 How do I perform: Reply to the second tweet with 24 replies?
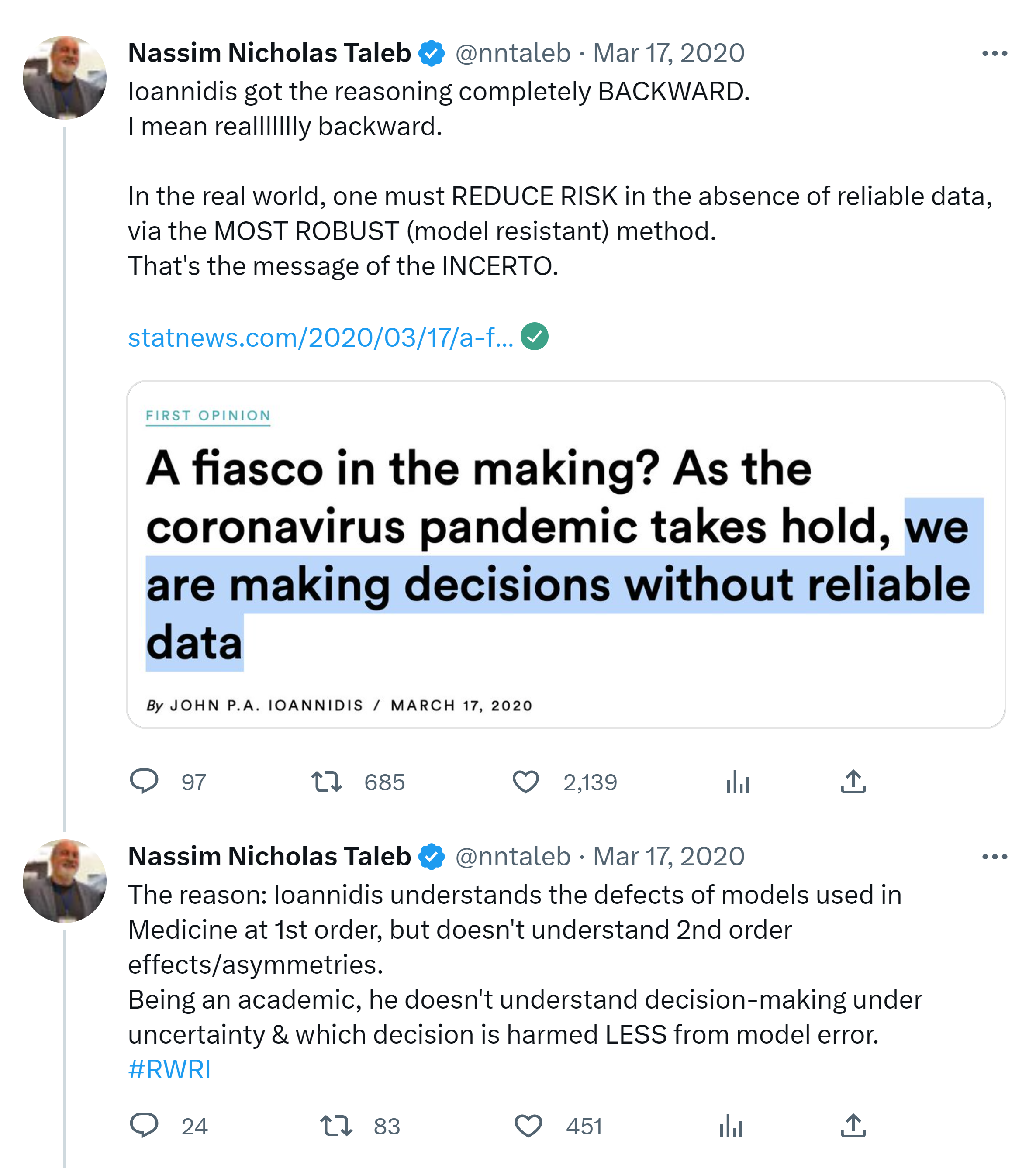[144, 1126]
